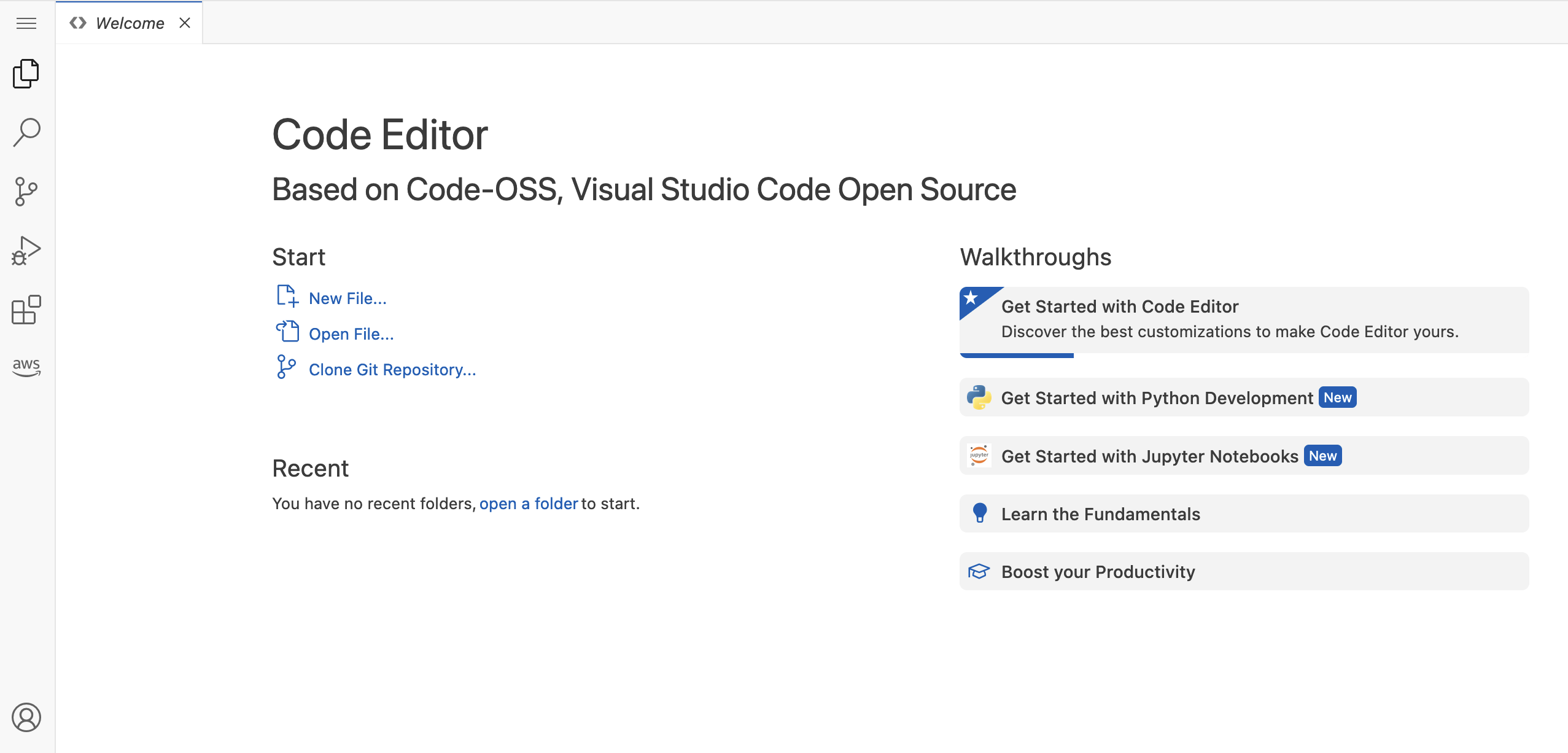The width and height of the screenshot is (1568, 753).
Task: Click the AWS toolkit icon
Action: [x=27, y=367]
